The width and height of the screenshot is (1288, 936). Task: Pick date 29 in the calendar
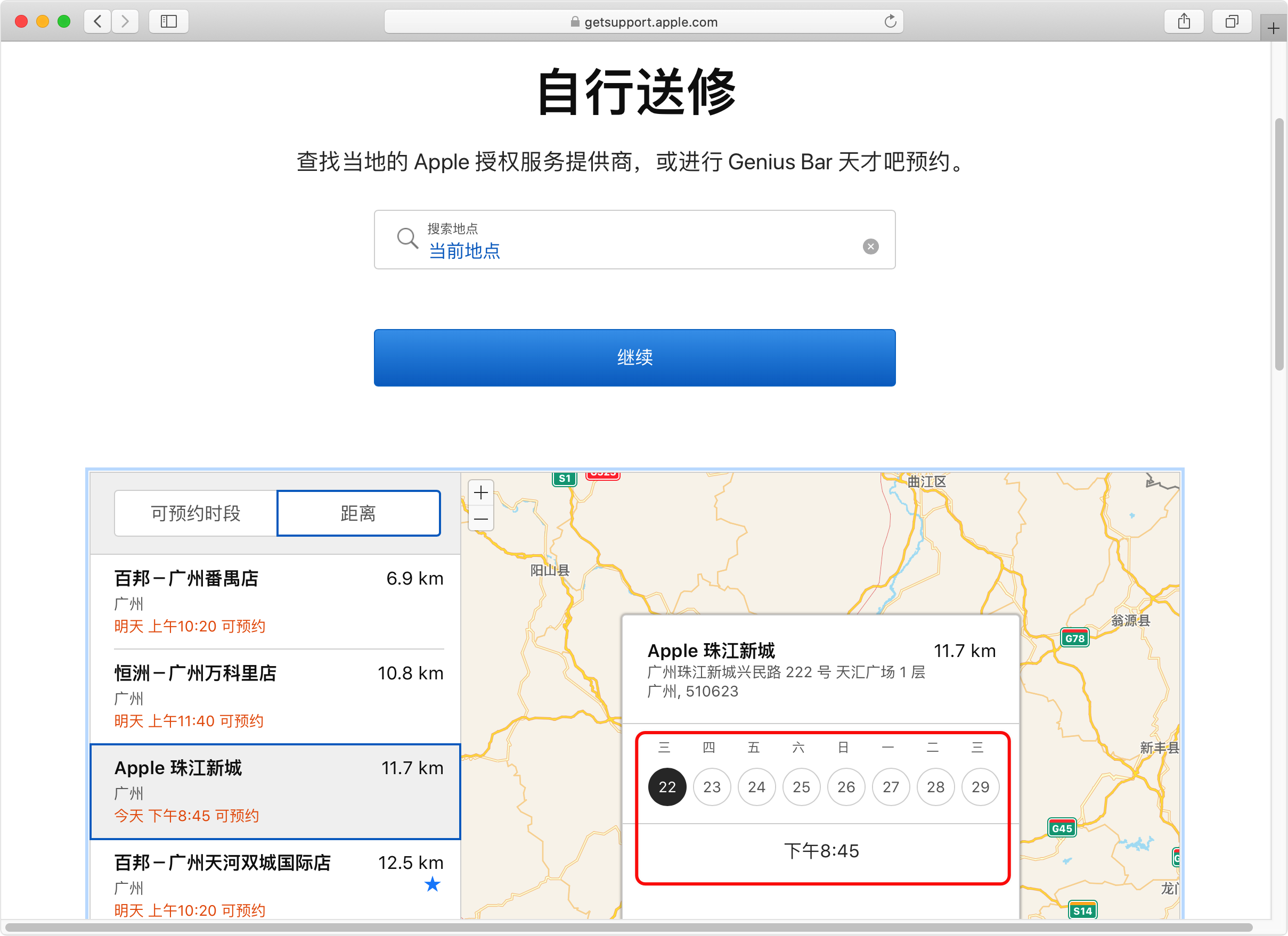coord(980,787)
